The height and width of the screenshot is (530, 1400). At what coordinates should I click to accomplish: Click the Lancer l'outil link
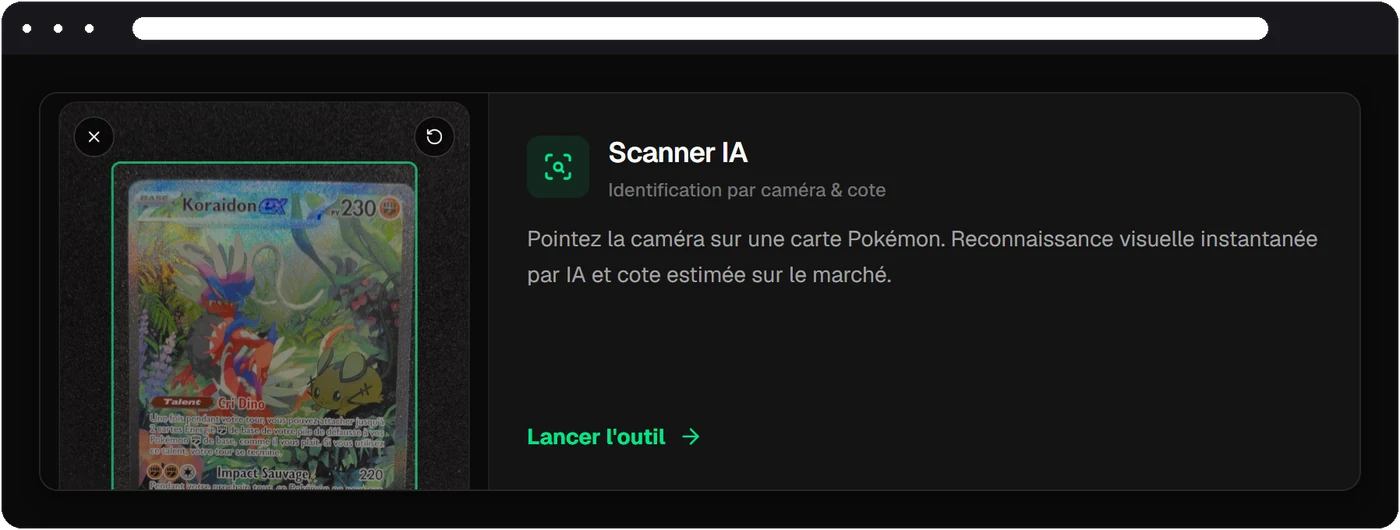pos(614,437)
